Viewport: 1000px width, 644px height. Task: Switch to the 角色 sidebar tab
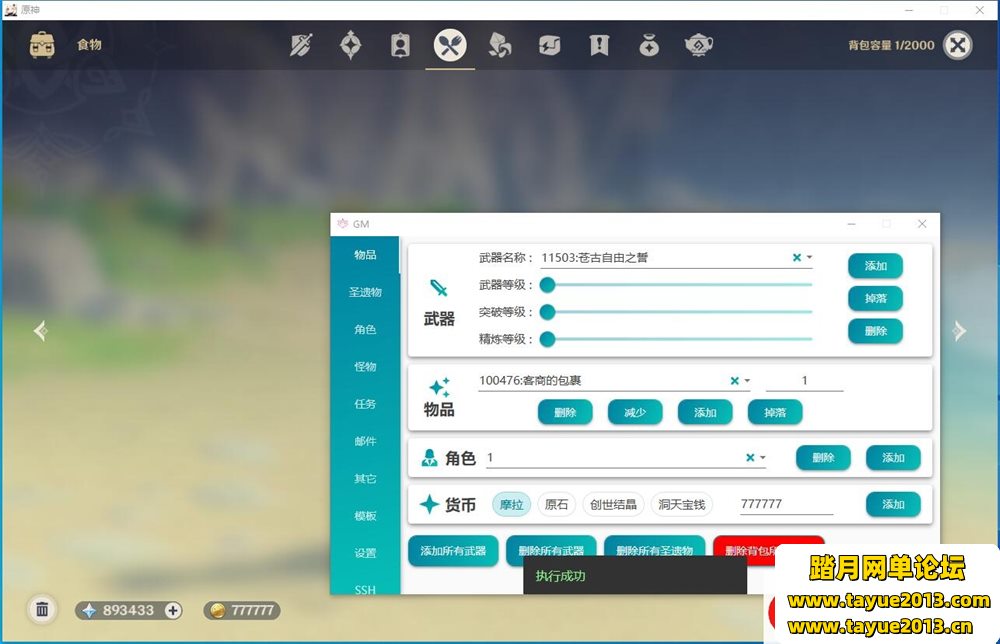pyautogui.click(x=365, y=329)
